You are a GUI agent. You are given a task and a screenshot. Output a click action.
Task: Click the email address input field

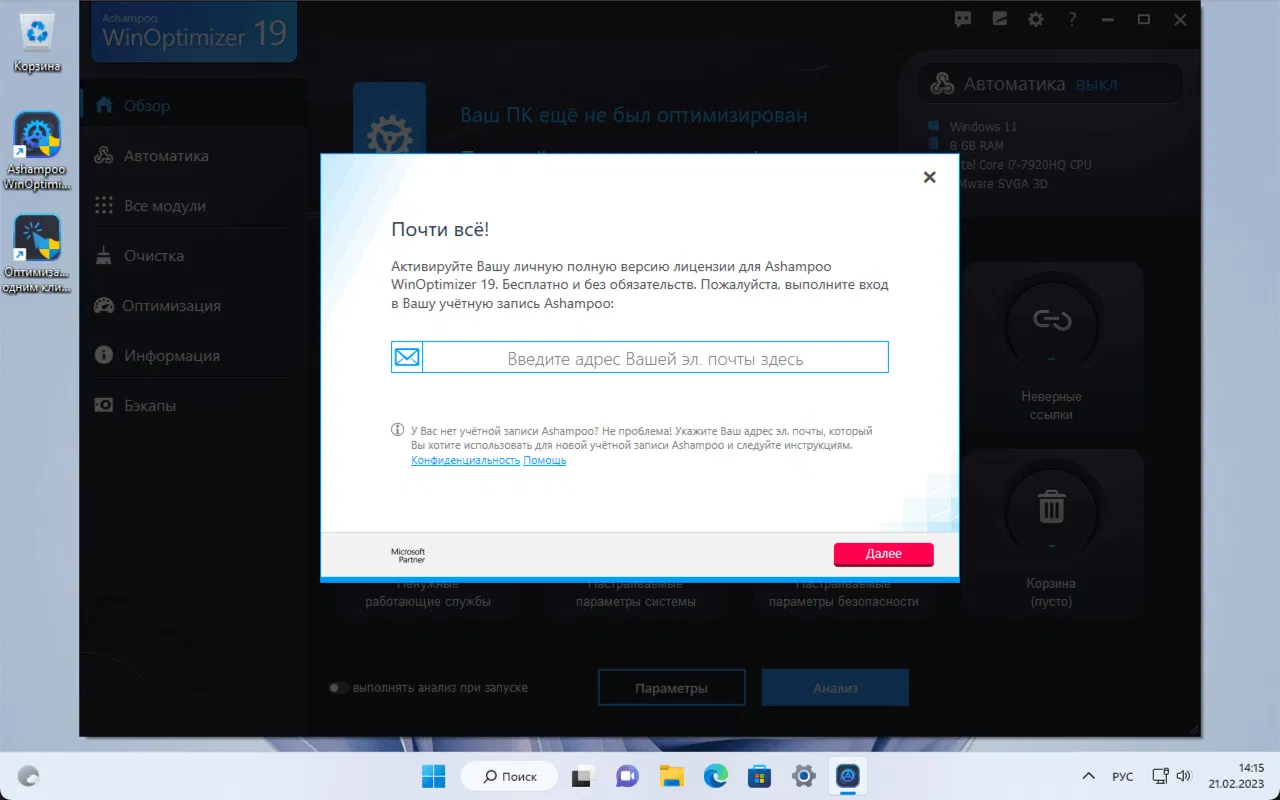[655, 357]
